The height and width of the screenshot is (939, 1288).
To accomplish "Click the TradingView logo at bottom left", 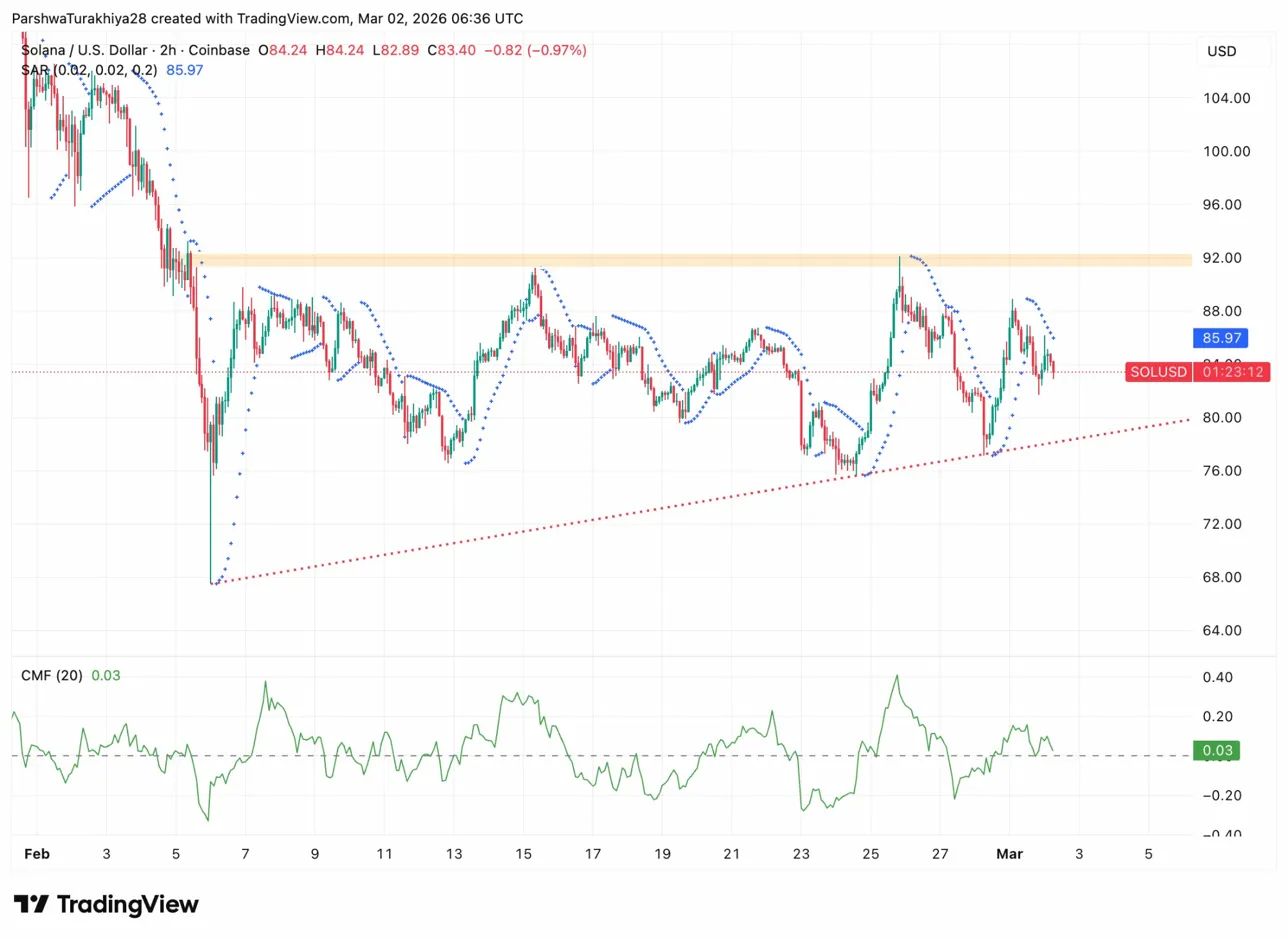I will click(x=104, y=904).
